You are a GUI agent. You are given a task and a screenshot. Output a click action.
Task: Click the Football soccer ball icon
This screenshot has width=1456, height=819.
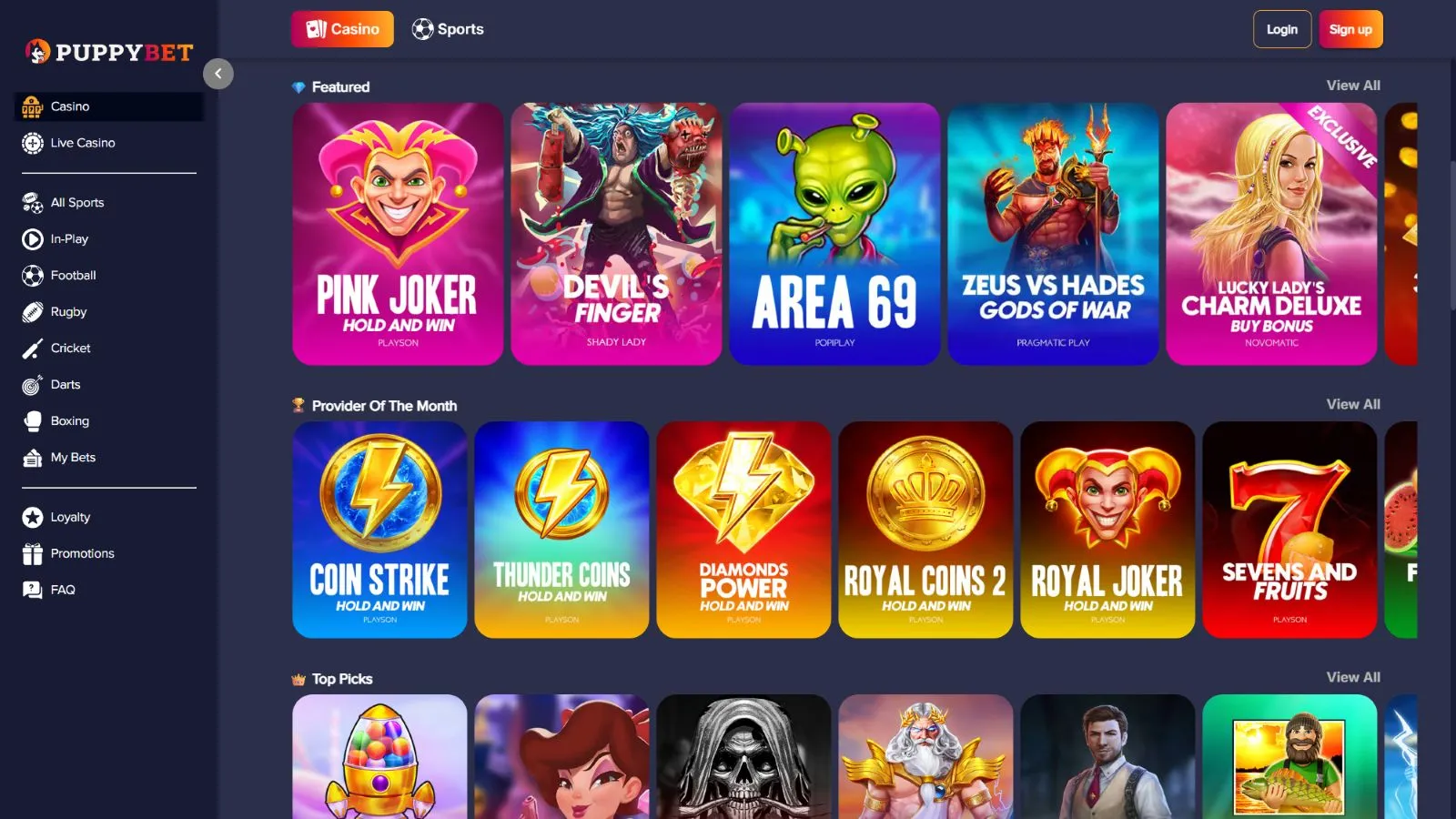coord(33,276)
